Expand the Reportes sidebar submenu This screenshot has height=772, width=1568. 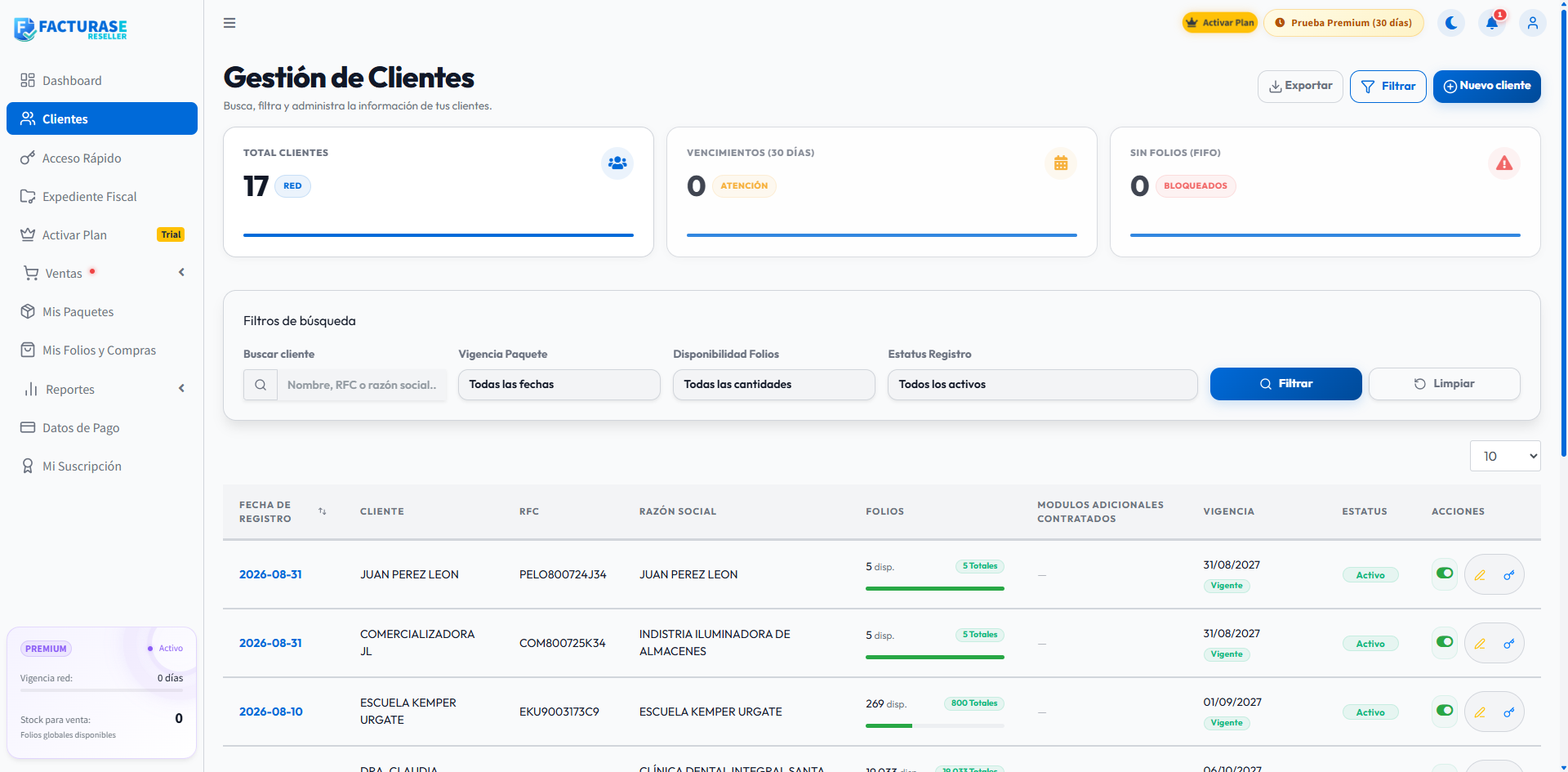click(x=102, y=389)
